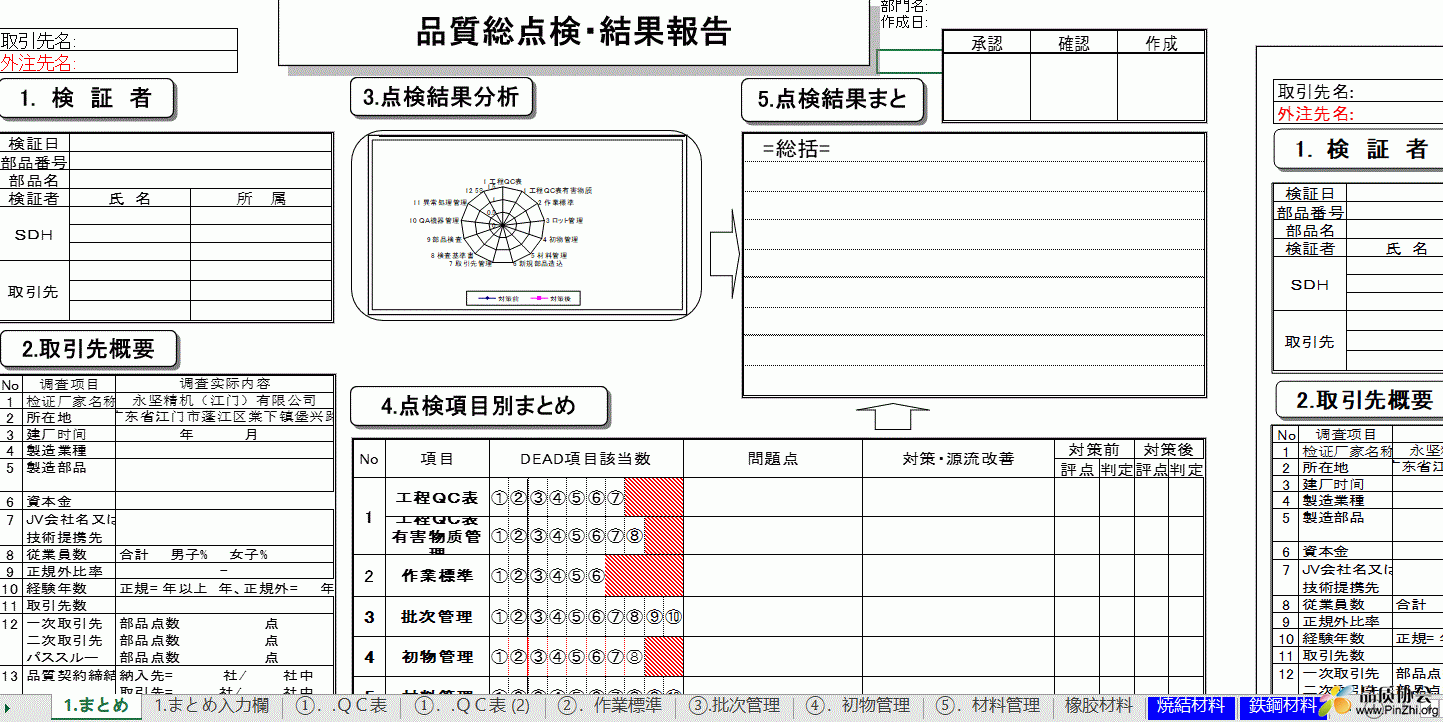This screenshot has width=1443, height=722.
Task: Select the red 外注先名: cell at top left
Action: coord(118,63)
